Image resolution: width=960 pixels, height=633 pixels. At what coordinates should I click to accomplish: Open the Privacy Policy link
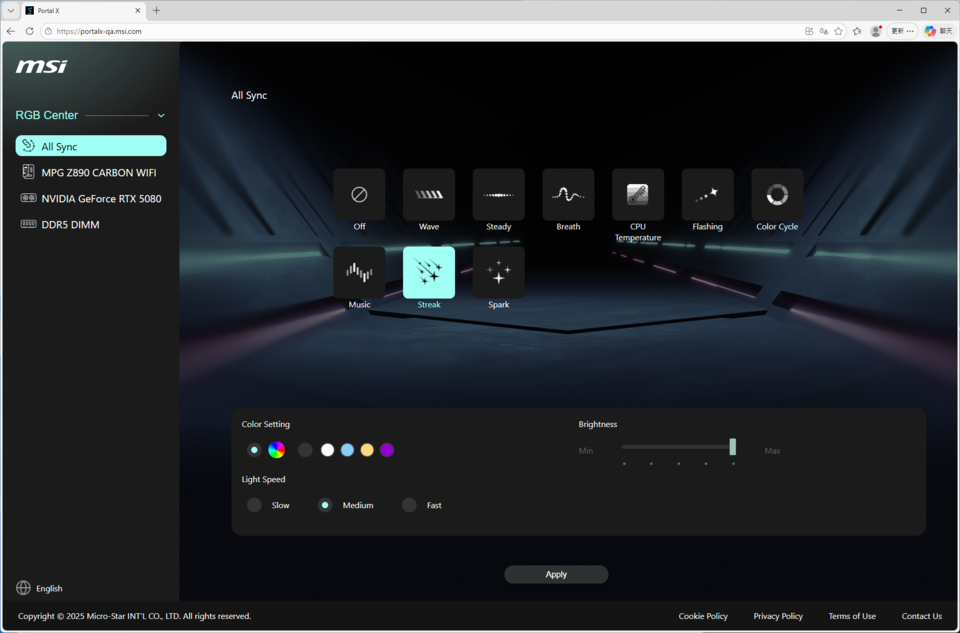(x=778, y=616)
